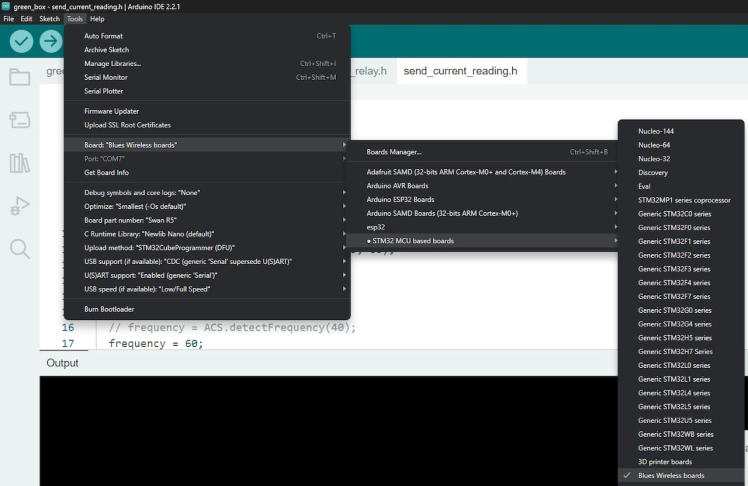Select Generic STM32H7 Series
748x486 pixels.
click(681, 352)
